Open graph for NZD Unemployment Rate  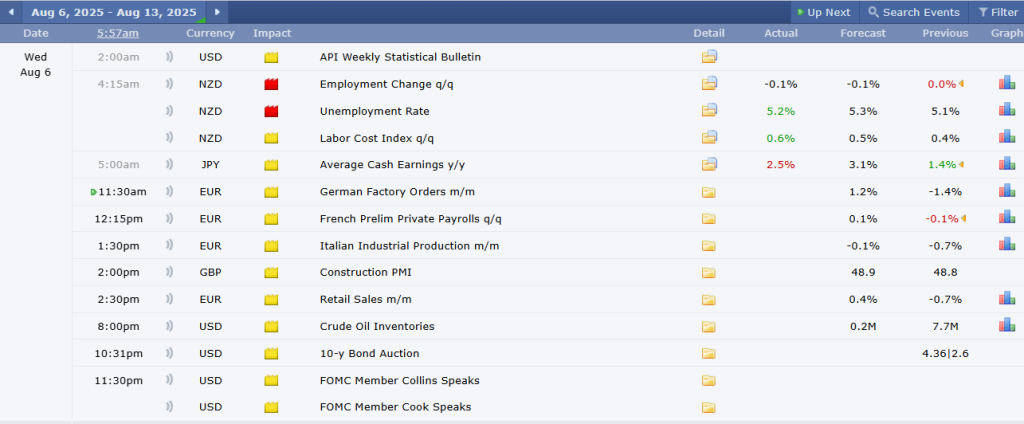point(1007,111)
